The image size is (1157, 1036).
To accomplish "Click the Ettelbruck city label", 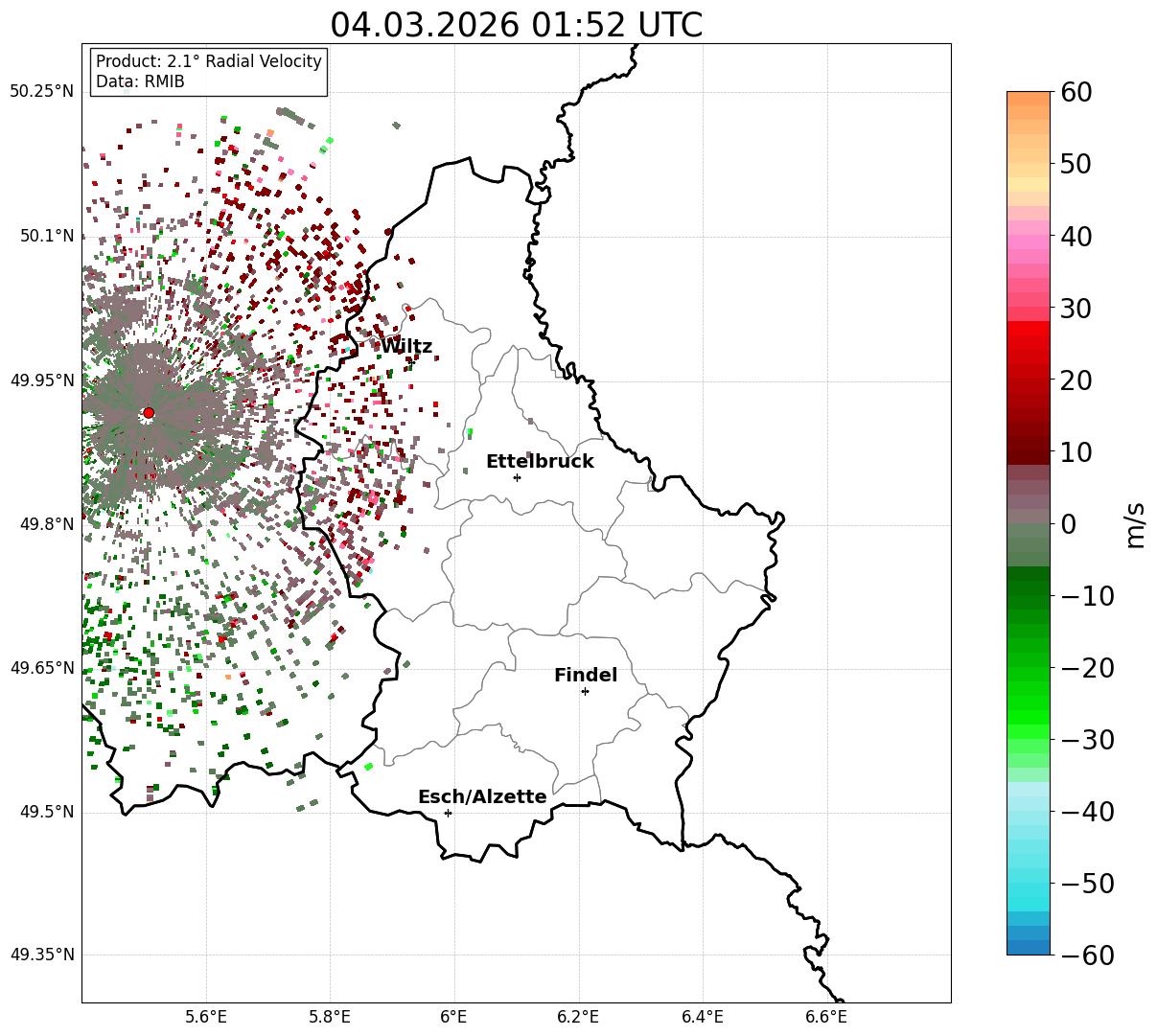I will coord(540,462).
